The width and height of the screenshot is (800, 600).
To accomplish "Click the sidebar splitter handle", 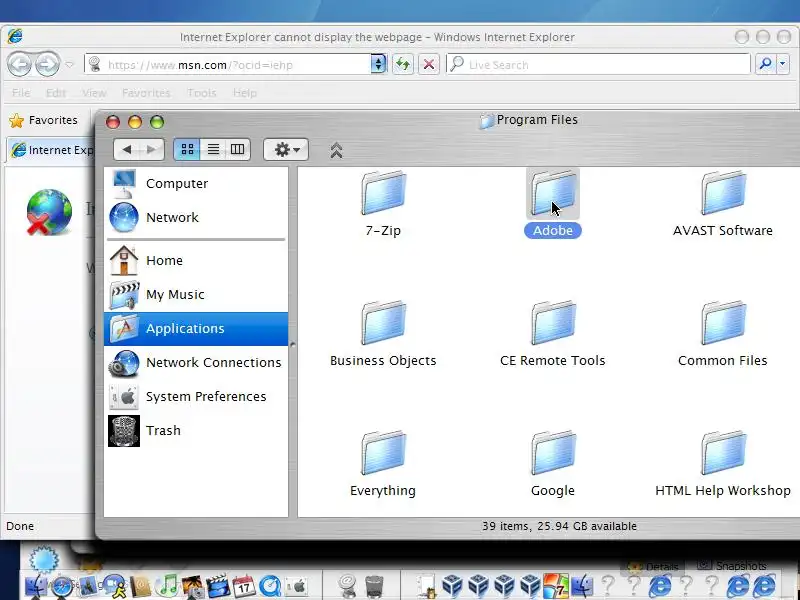I will pyautogui.click(x=292, y=345).
